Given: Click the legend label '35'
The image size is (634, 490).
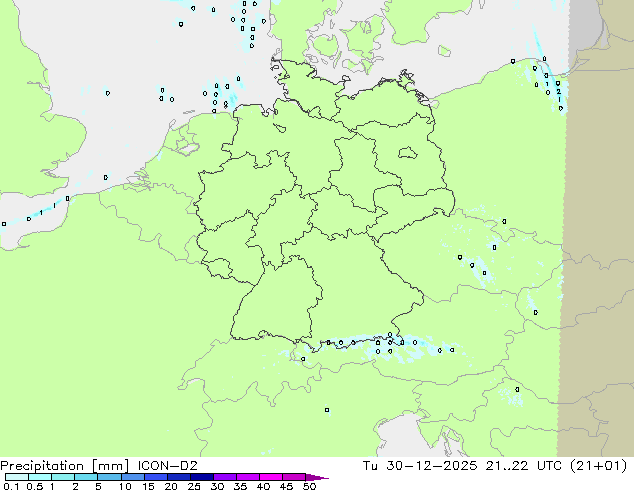Looking at the screenshot, I should 240,486.
